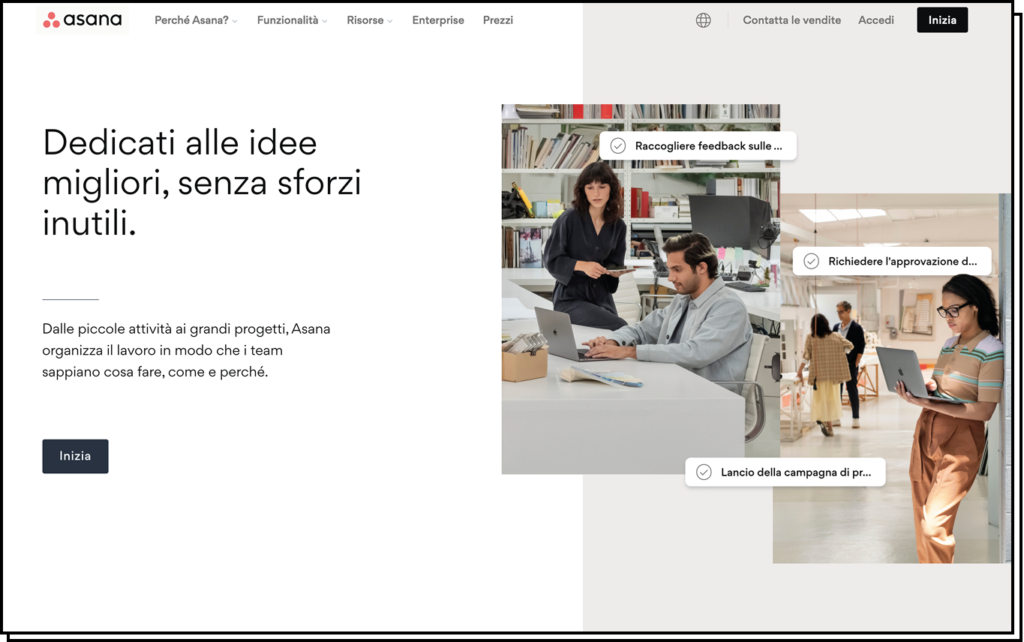
Task: Go to the Enterprise page
Action: coord(438,20)
